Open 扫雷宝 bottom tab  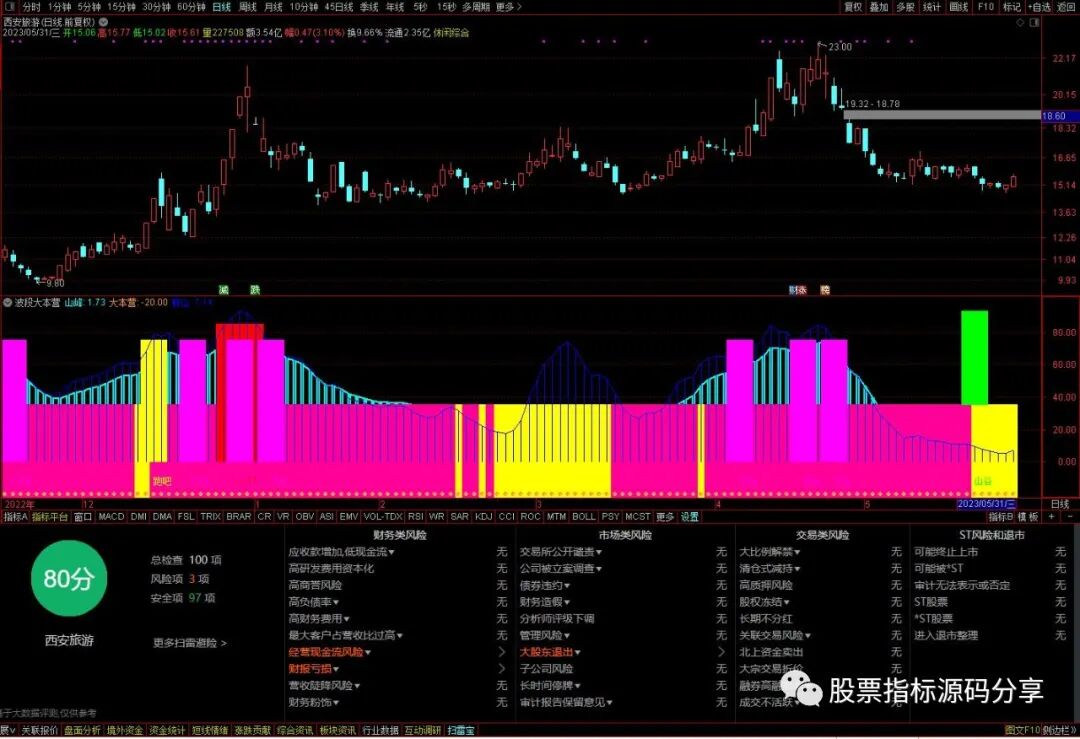[461, 730]
